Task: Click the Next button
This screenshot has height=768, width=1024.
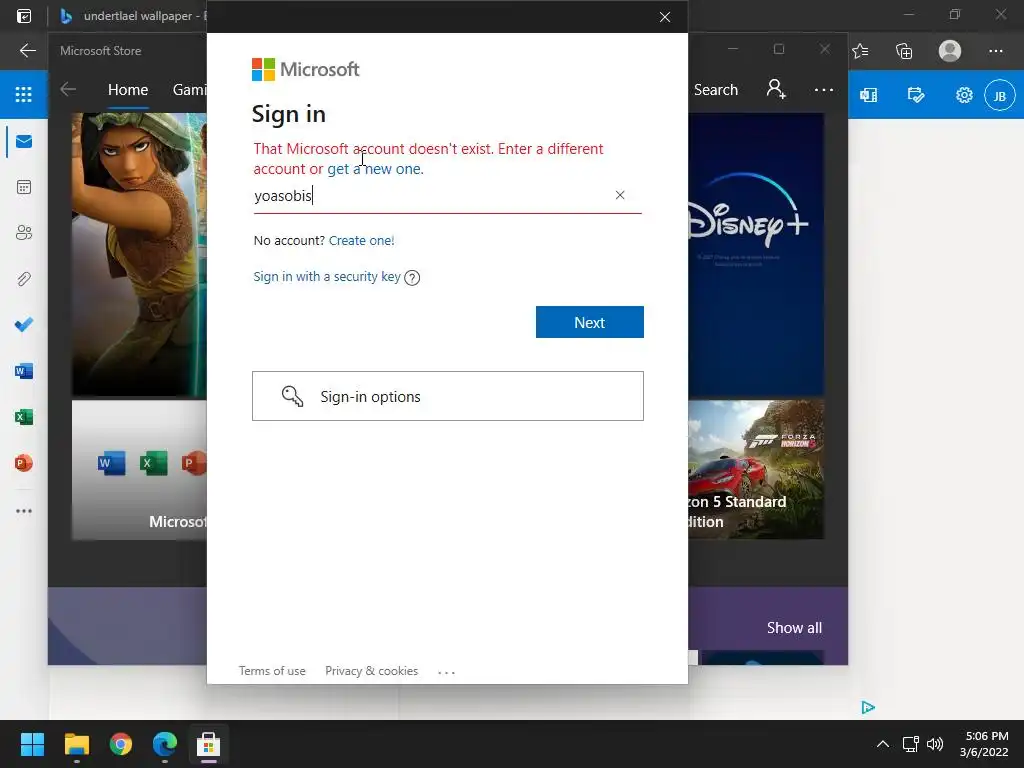Action: (x=590, y=322)
